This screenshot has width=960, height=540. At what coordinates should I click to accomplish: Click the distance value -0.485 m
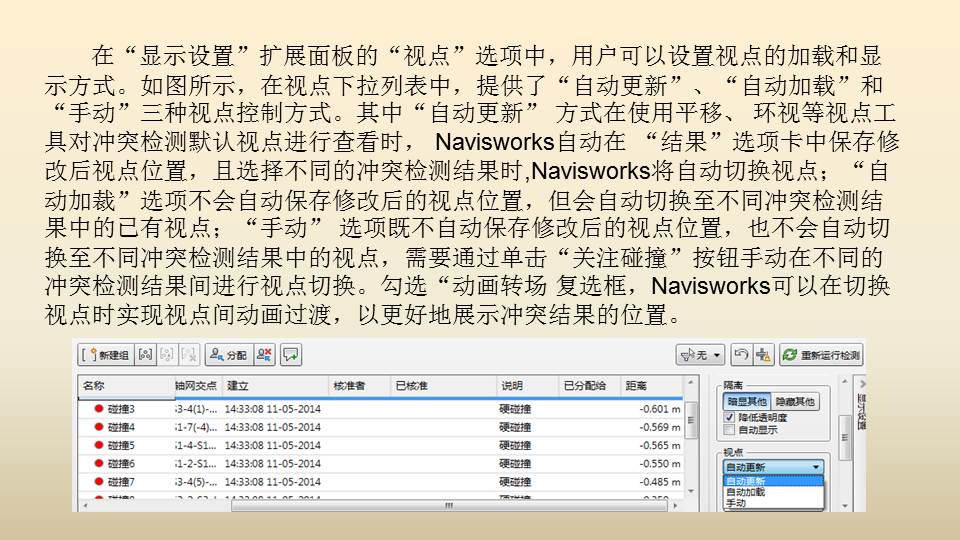tap(660, 482)
